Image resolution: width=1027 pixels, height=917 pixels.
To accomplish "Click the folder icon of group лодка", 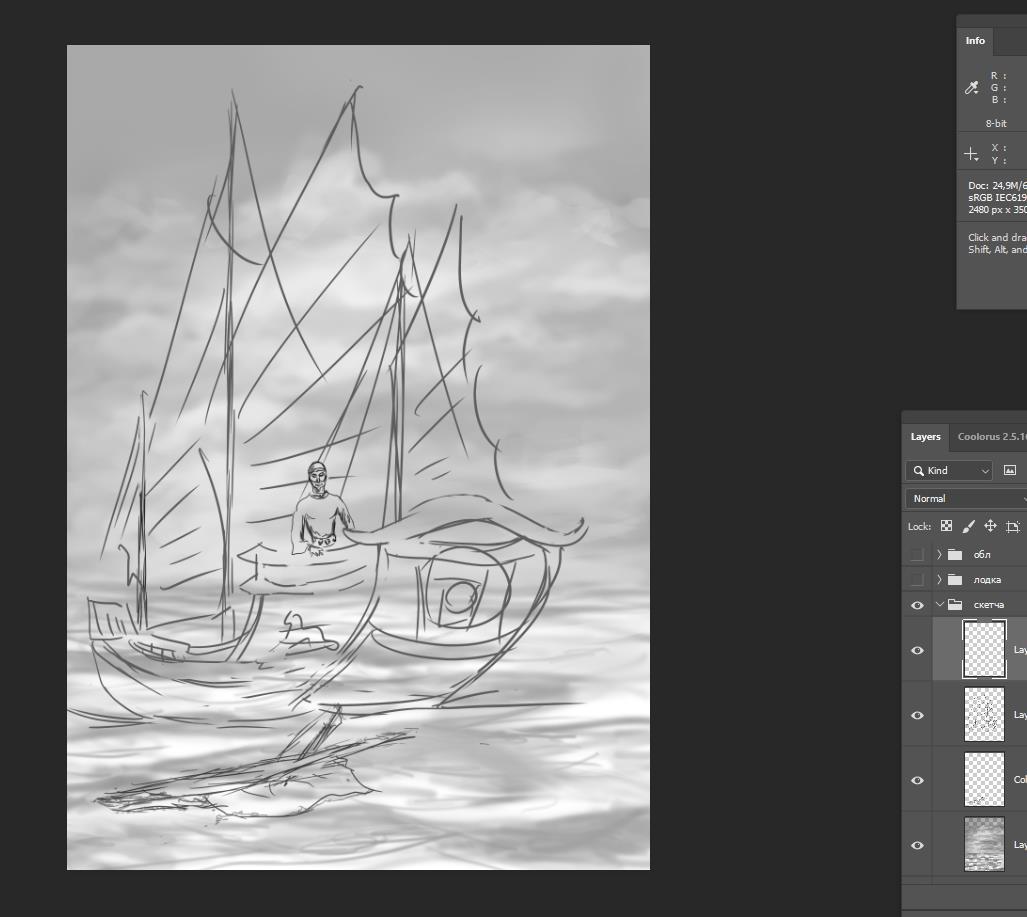I will pos(955,580).
